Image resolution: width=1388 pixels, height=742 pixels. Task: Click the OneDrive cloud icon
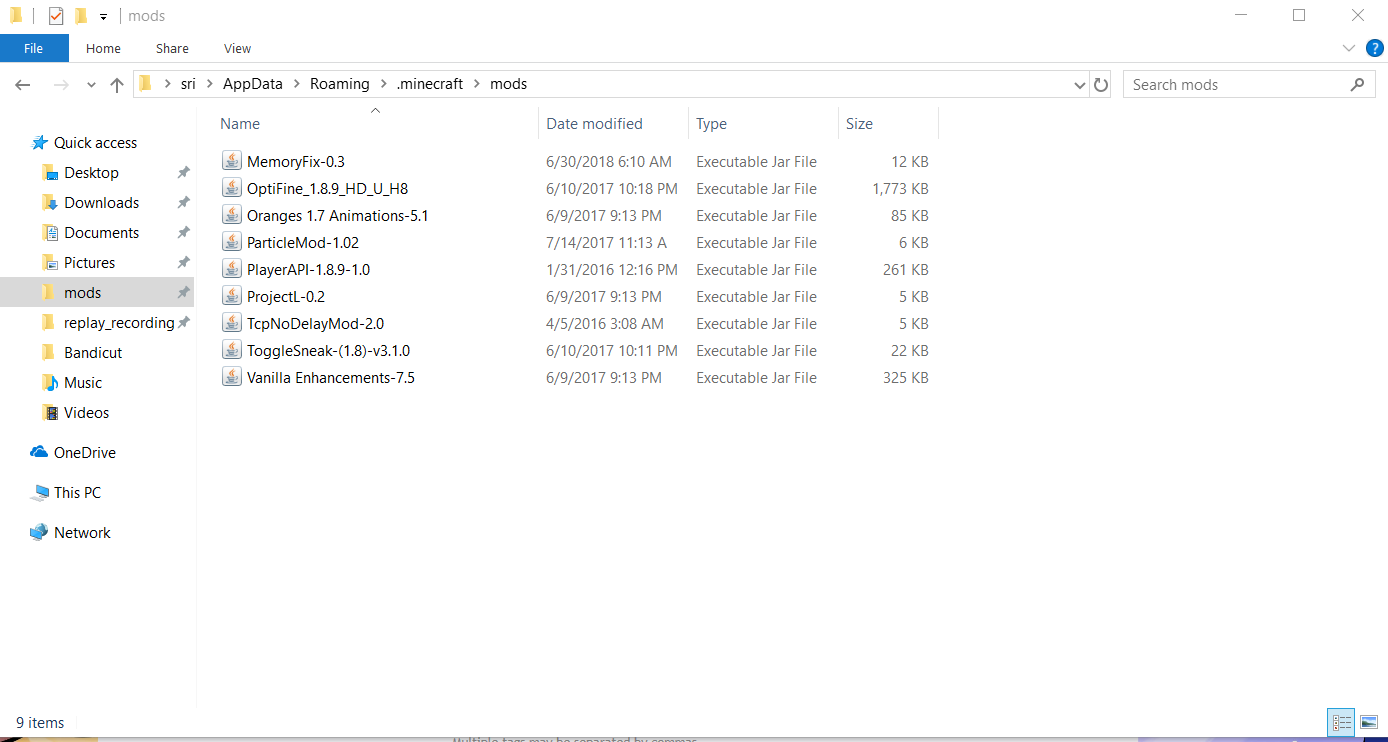tap(39, 453)
